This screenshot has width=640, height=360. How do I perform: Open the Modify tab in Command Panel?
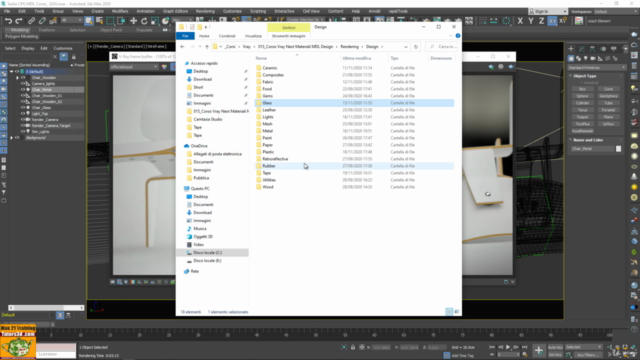tap(582, 49)
